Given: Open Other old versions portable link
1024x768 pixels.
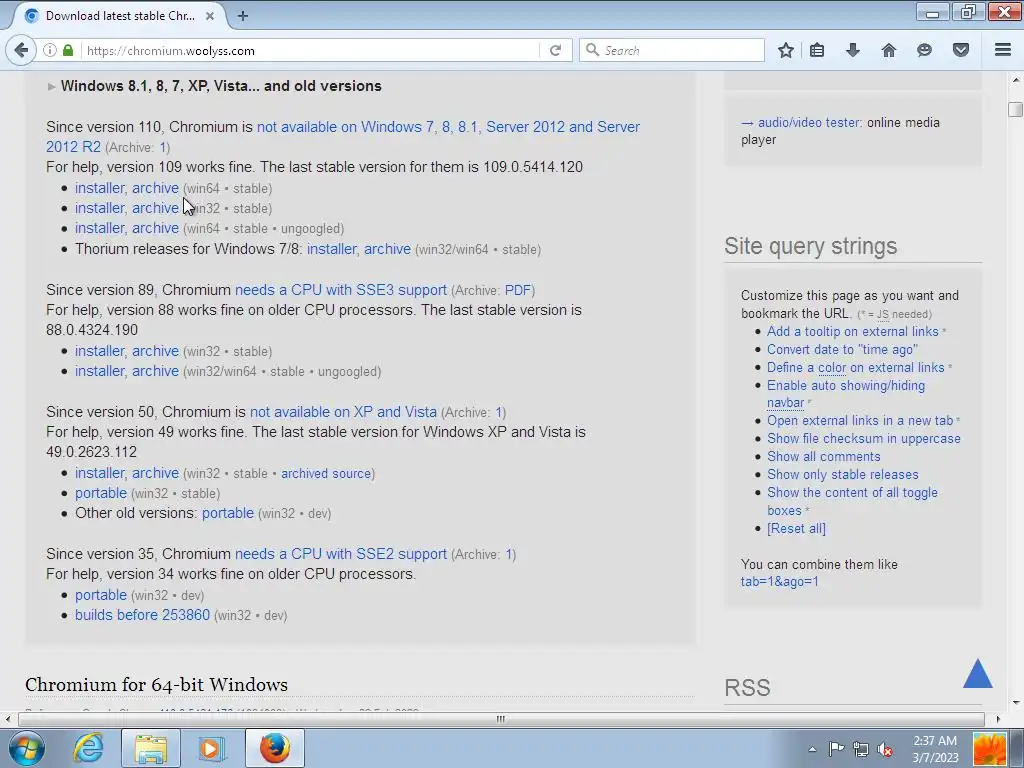Looking at the screenshot, I should pos(227,513).
